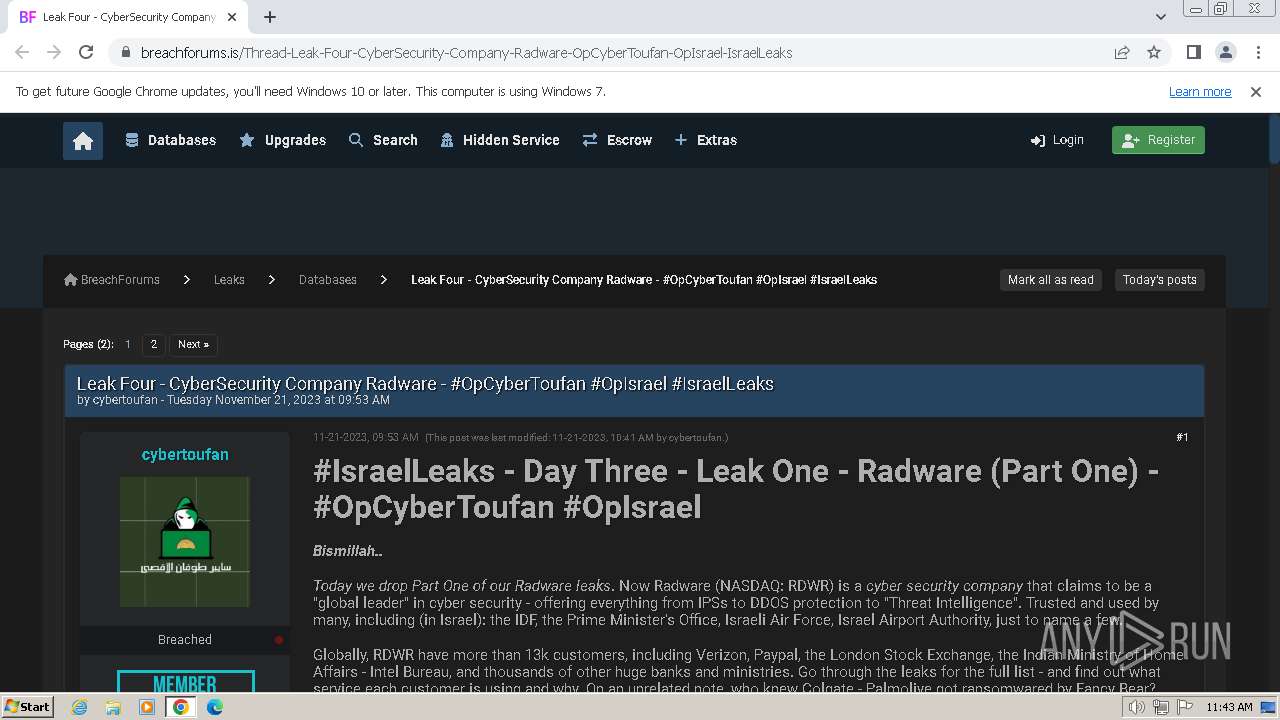Go to Databases breadcrumb link
The width and height of the screenshot is (1280, 720).
tap(328, 280)
